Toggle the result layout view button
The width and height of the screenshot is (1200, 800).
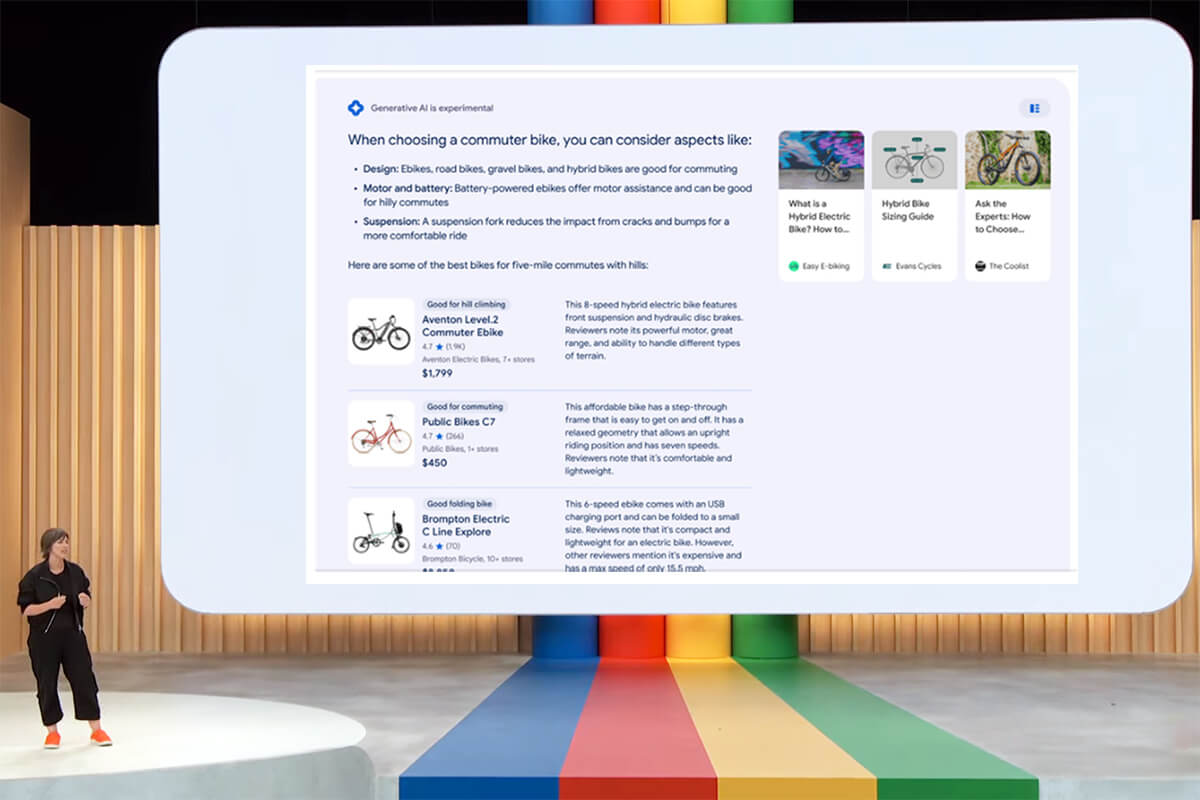coord(1034,108)
